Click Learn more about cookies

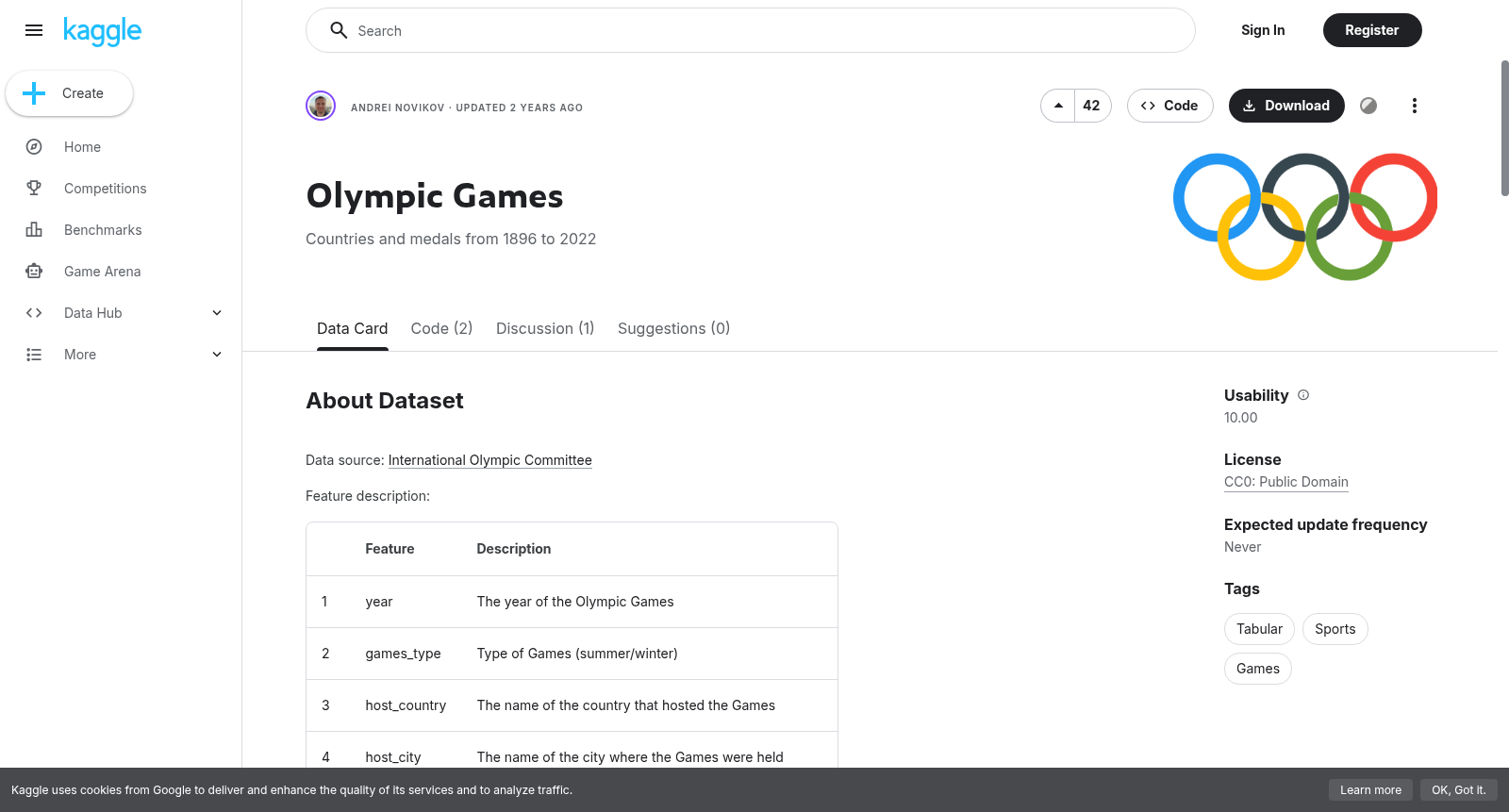1370,790
